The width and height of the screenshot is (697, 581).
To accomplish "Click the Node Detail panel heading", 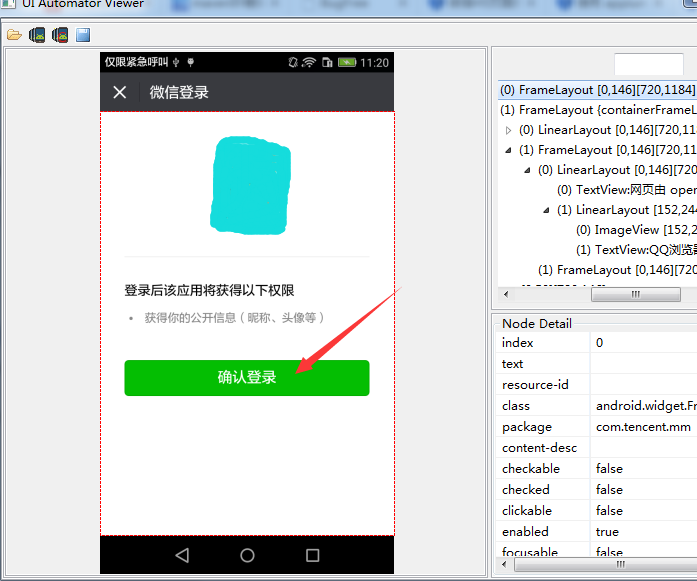I will tap(537, 324).
